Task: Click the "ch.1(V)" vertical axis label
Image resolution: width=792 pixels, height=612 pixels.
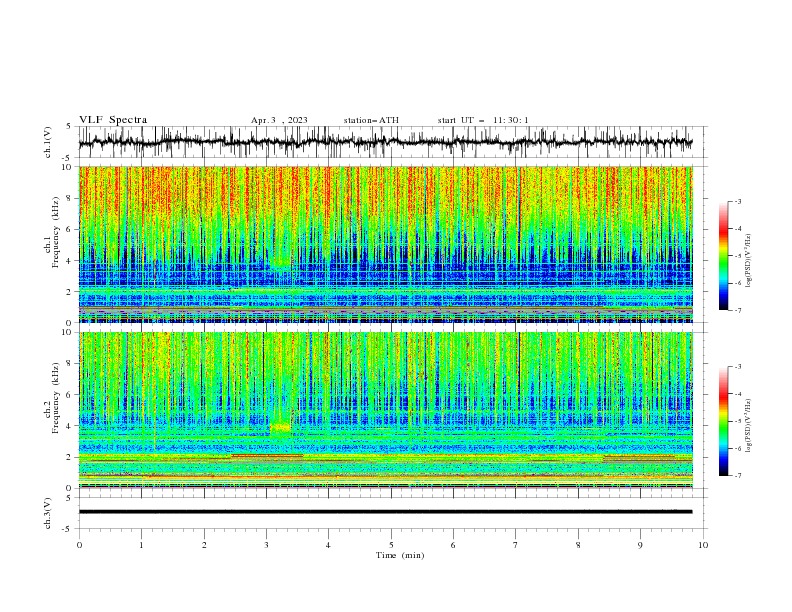Action: point(48,143)
